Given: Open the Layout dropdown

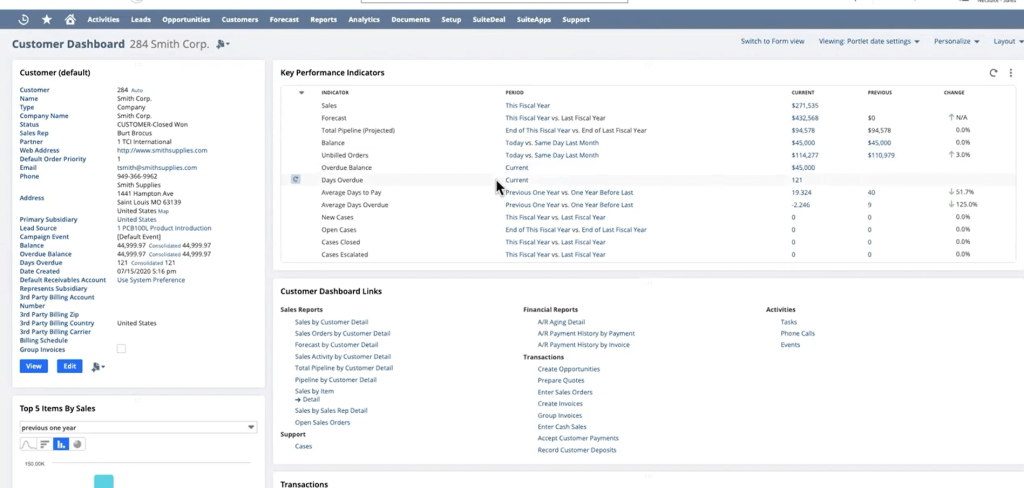Looking at the screenshot, I should click(1008, 41).
